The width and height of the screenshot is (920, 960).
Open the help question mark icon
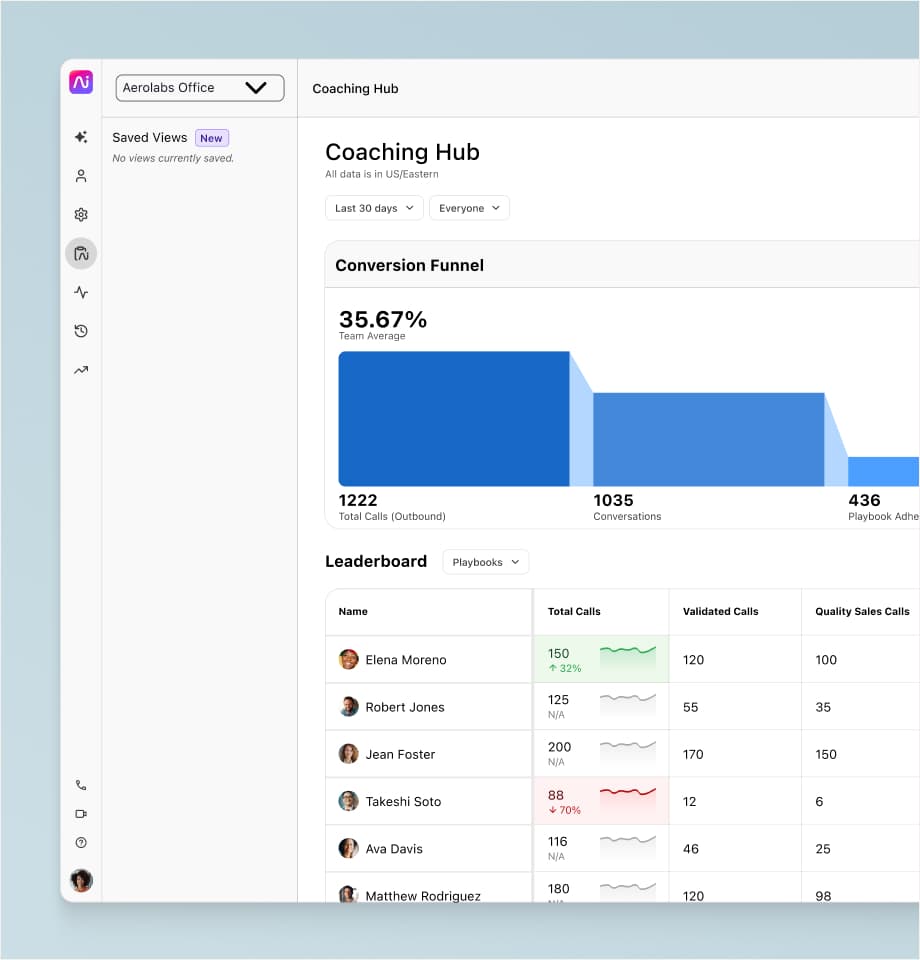tap(81, 843)
